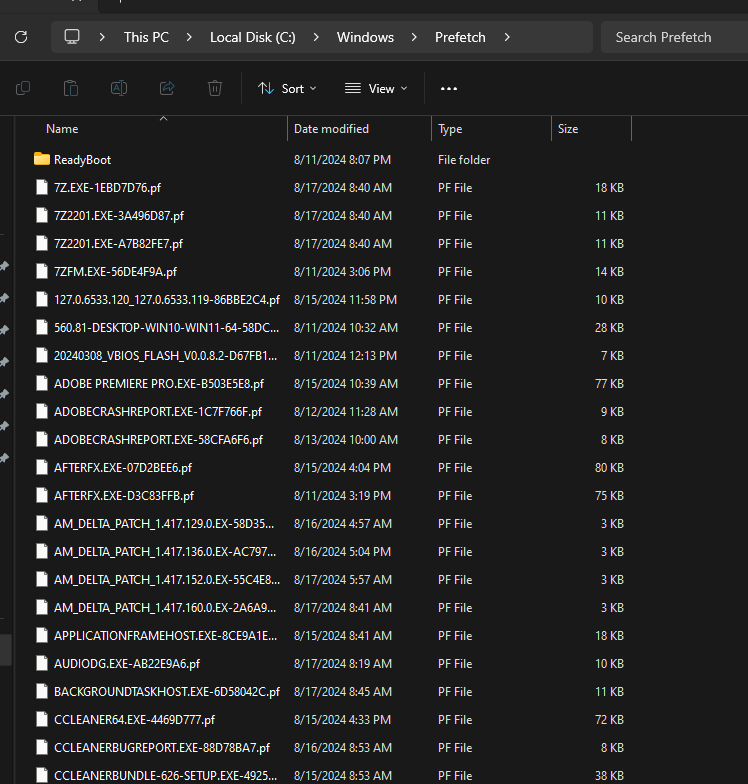This screenshot has width=748, height=784.
Task: Click file icon of BACKGROUNDTASKHOST.EXE row
Action: pos(42,691)
